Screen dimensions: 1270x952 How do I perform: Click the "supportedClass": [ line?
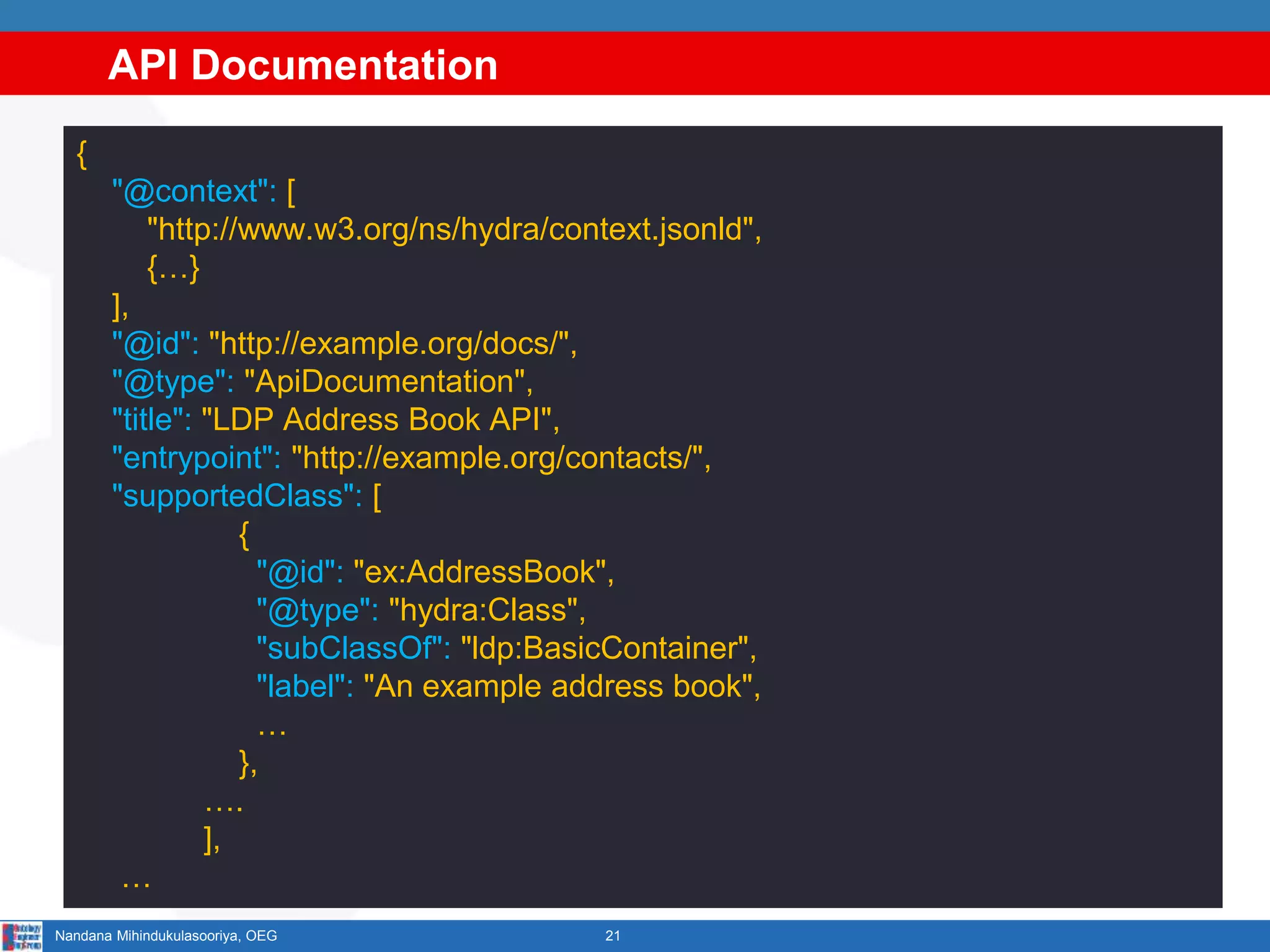247,496
